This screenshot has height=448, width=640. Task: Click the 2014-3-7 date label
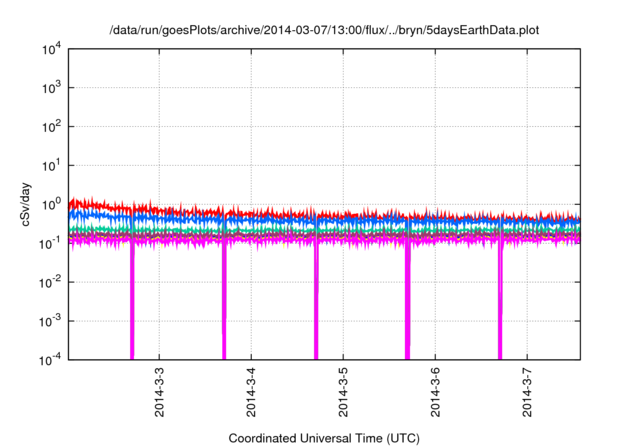(527, 392)
